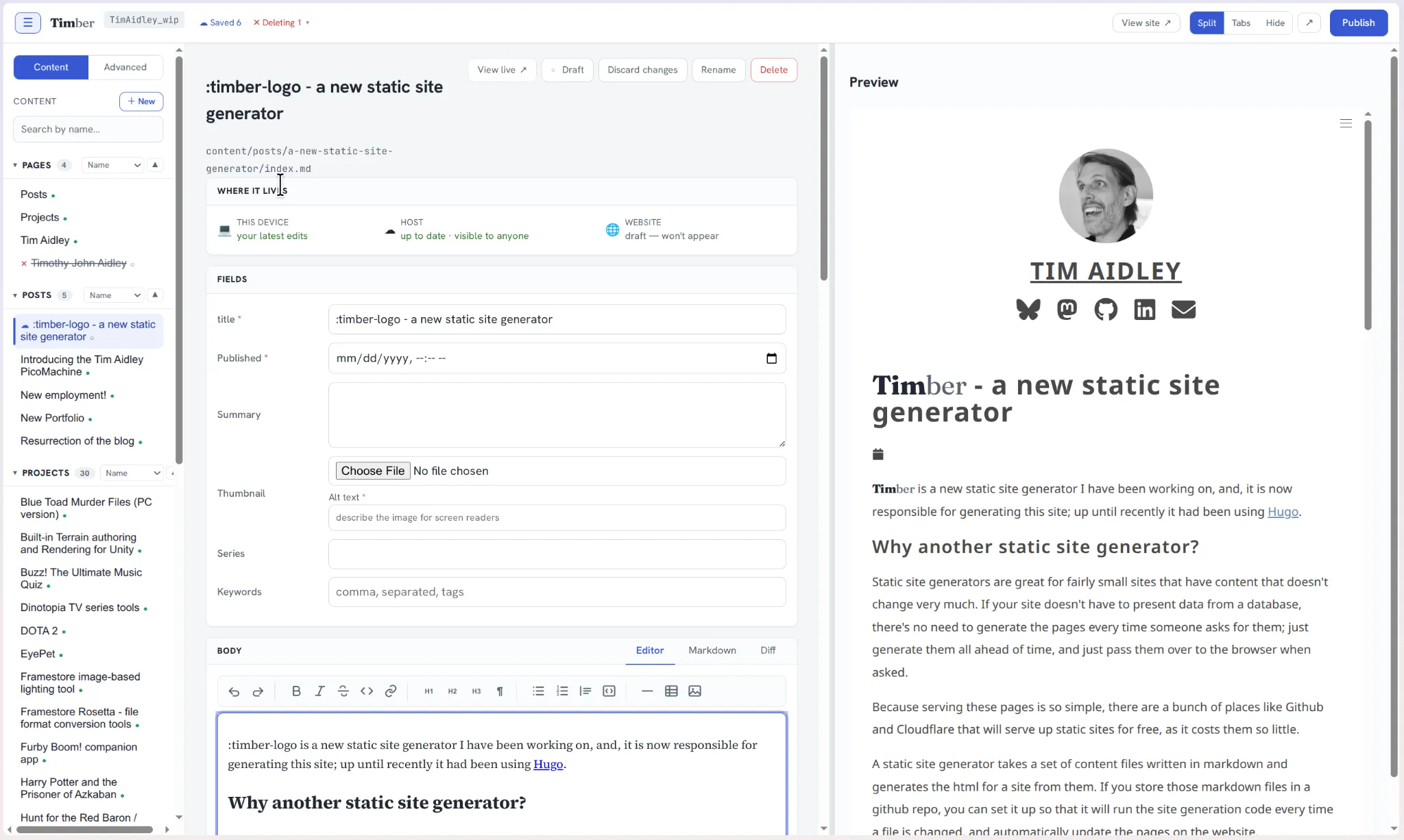Insert a blockquote
The height and width of the screenshot is (840, 1404).
click(x=585, y=691)
